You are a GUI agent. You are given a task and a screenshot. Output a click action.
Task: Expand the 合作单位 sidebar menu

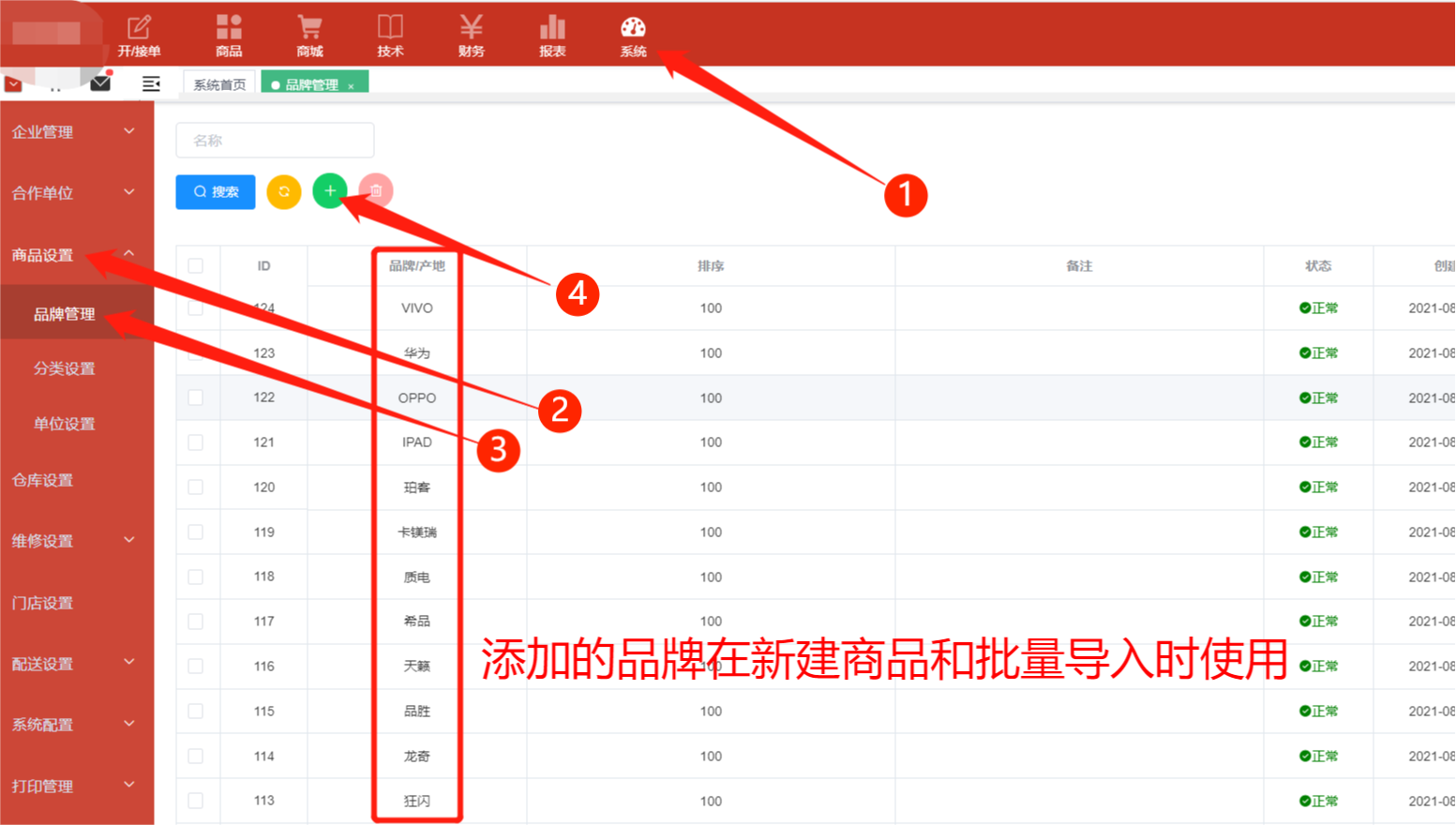pos(77,193)
